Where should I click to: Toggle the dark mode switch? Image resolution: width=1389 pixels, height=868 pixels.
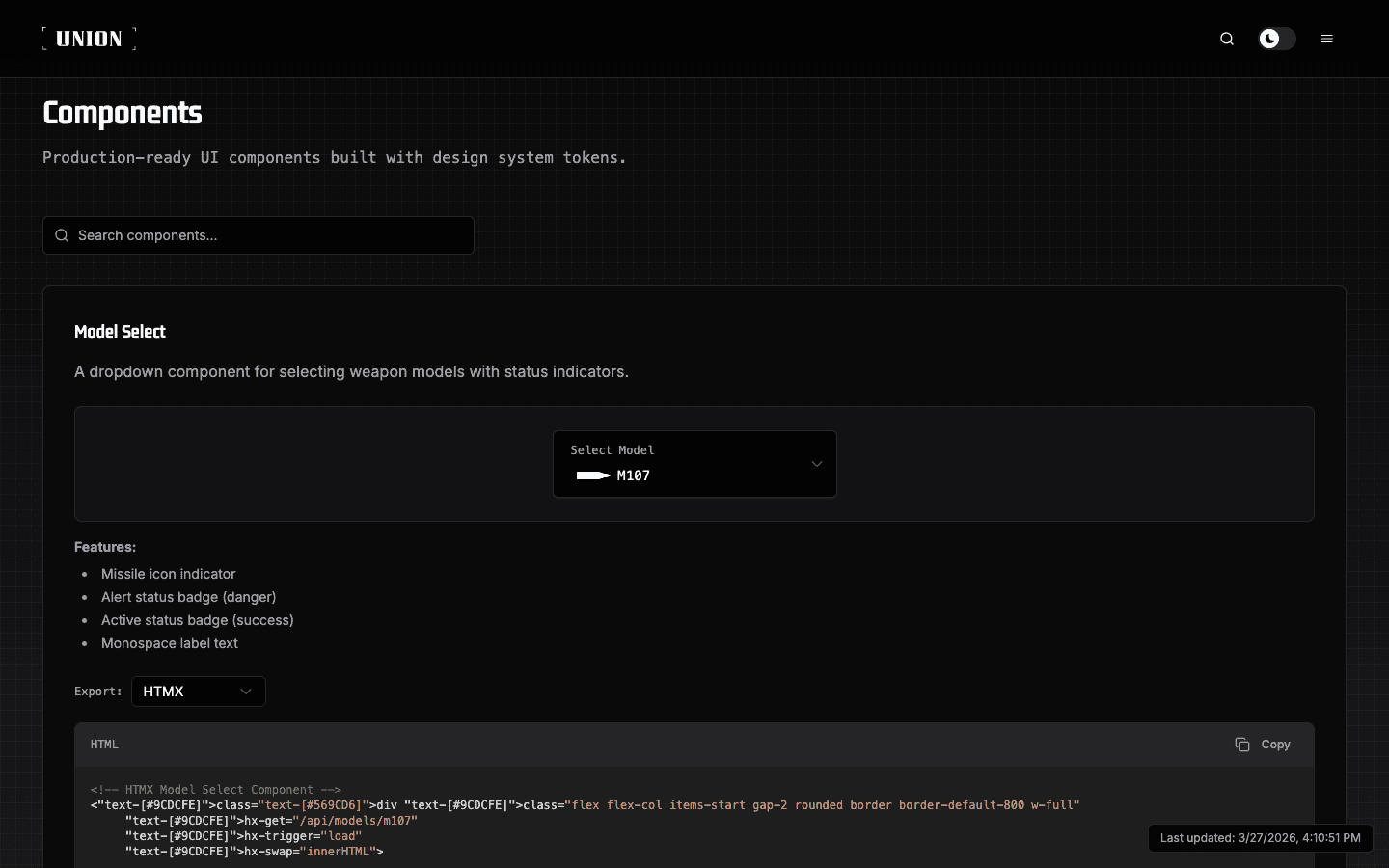point(1277,39)
